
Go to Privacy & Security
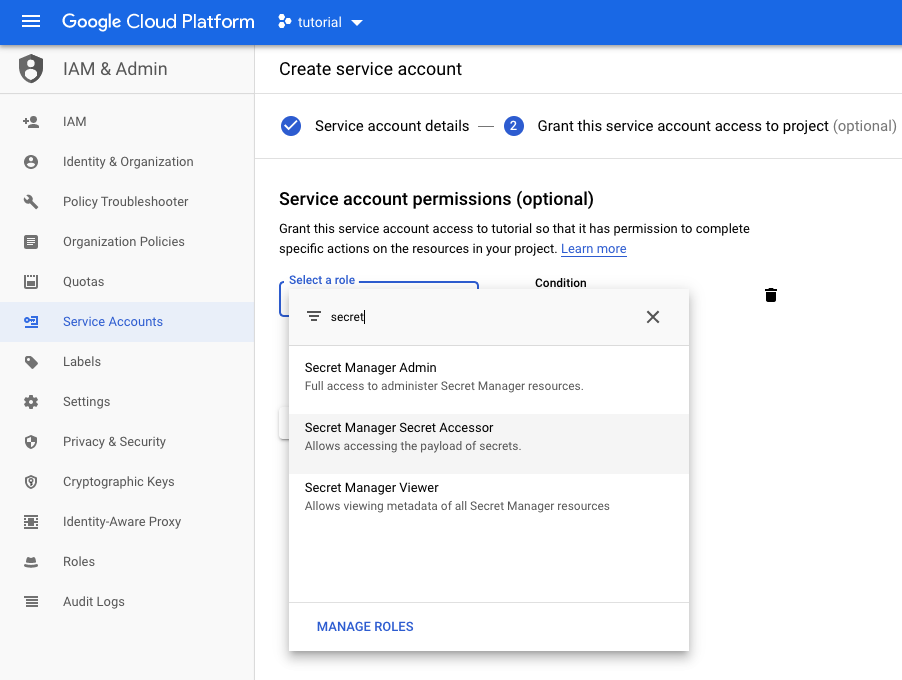pyautogui.click(x=127, y=442)
